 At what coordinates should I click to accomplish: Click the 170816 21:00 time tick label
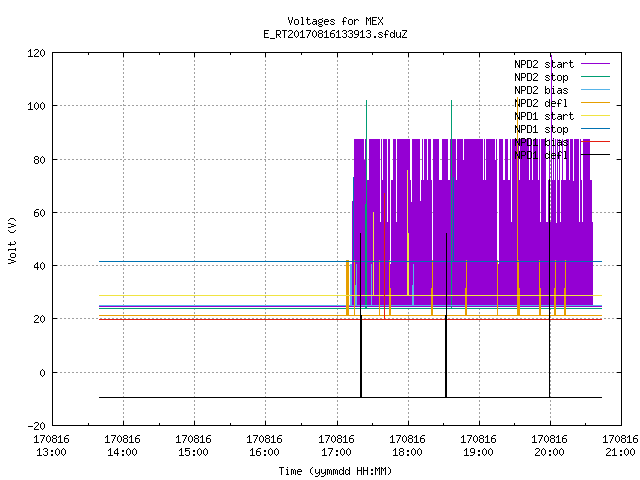coord(620,446)
